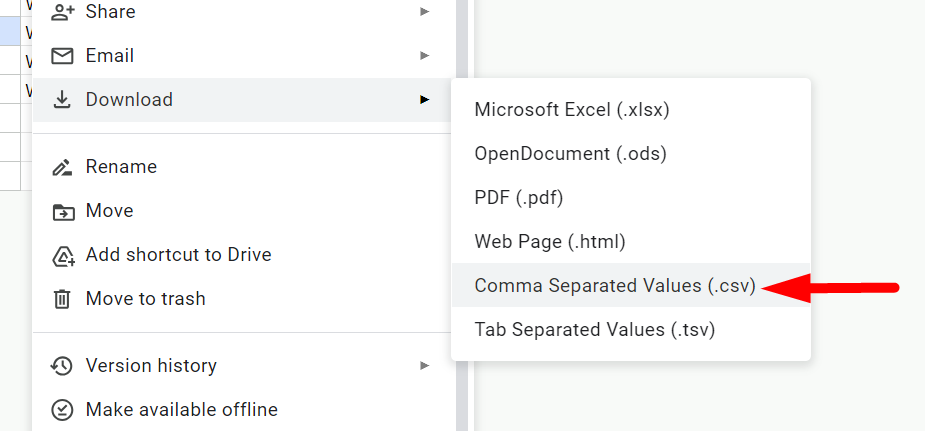Pick Web Page (.html) export

tap(550, 242)
